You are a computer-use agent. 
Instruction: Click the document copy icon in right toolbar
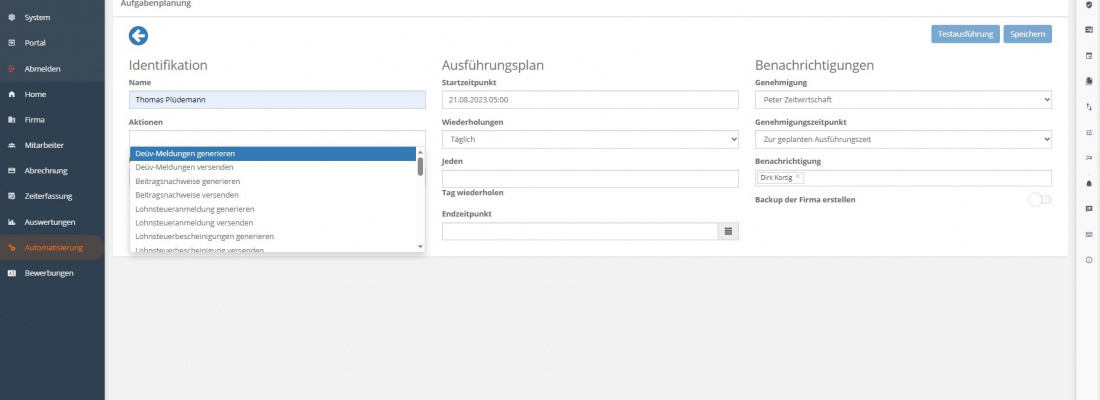(1089, 81)
